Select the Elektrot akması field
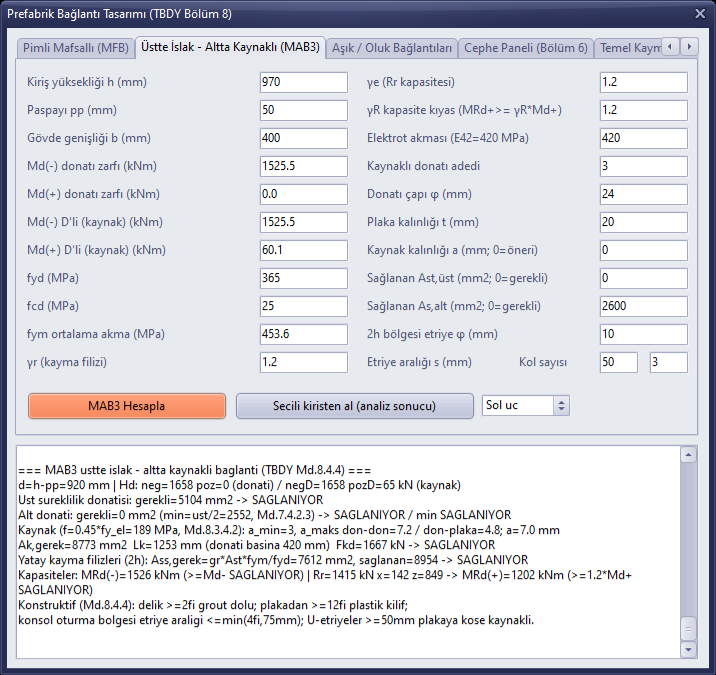716x675 pixels. point(643,138)
